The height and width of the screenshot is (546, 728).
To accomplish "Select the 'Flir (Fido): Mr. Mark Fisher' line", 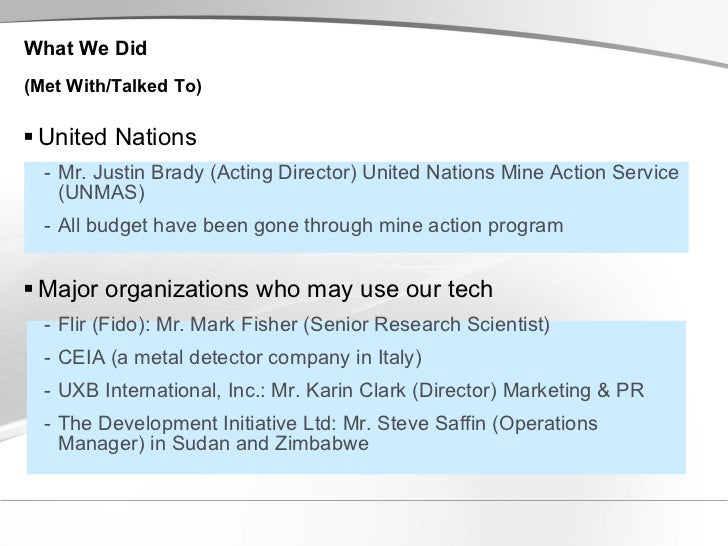I will click(x=303, y=326).
